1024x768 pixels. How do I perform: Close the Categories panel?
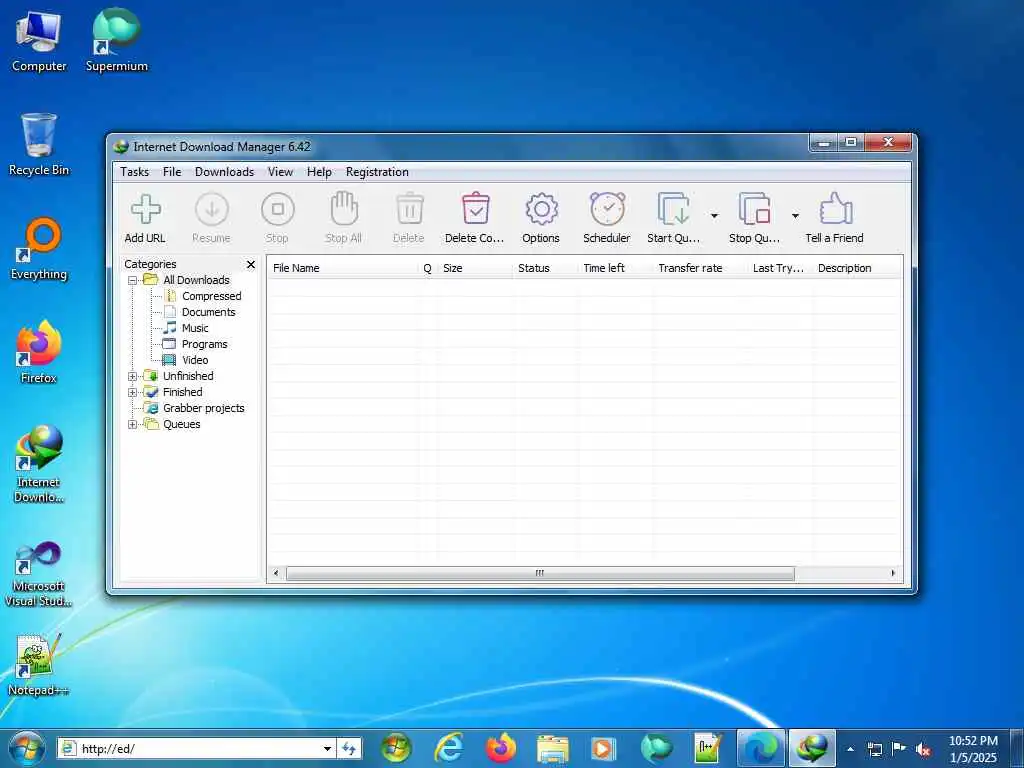[x=251, y=264]
